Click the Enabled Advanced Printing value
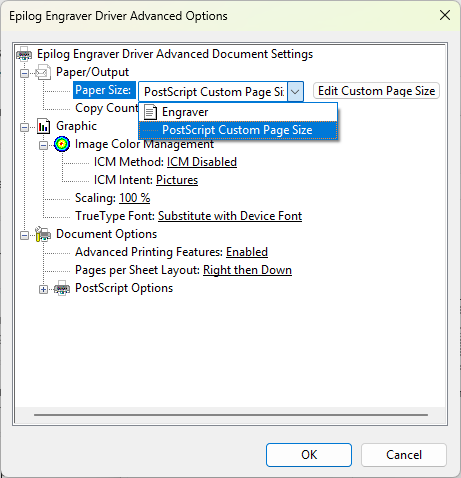This screenshot has height=478, width=461. click(x=247, y=252)
